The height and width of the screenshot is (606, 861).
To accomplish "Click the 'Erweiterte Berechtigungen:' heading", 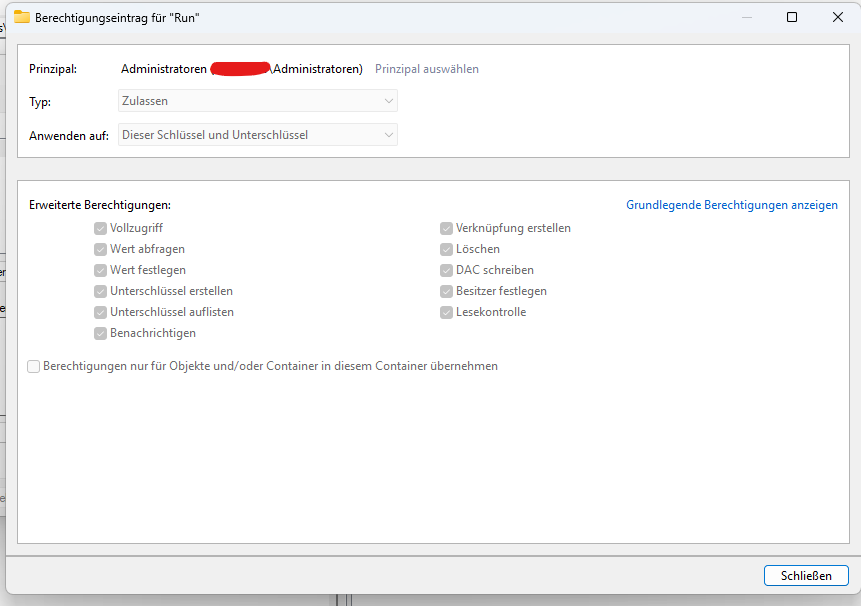I will tap(100, 205).
